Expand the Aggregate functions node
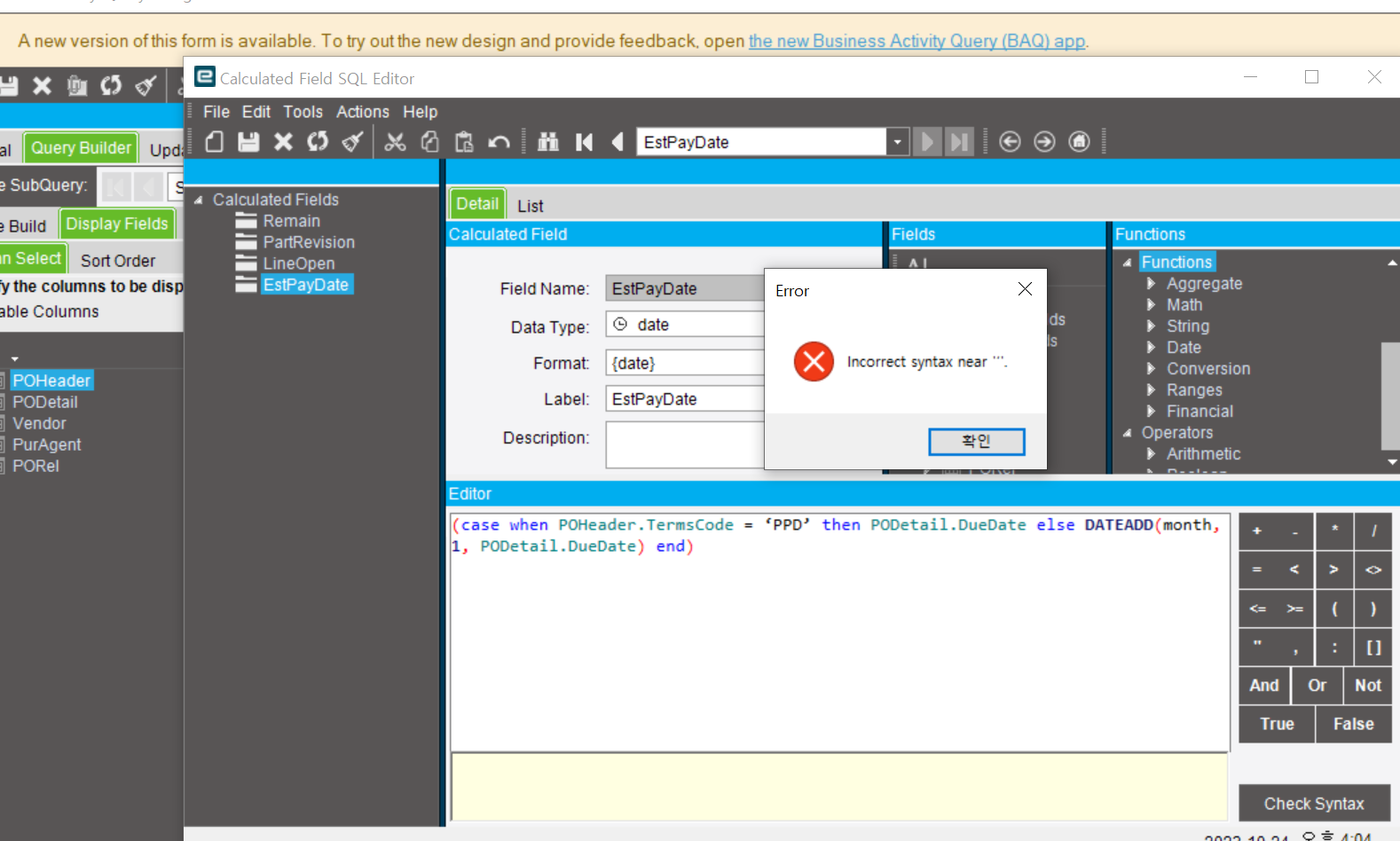The image size is (1400, 841). (1151, 284)
